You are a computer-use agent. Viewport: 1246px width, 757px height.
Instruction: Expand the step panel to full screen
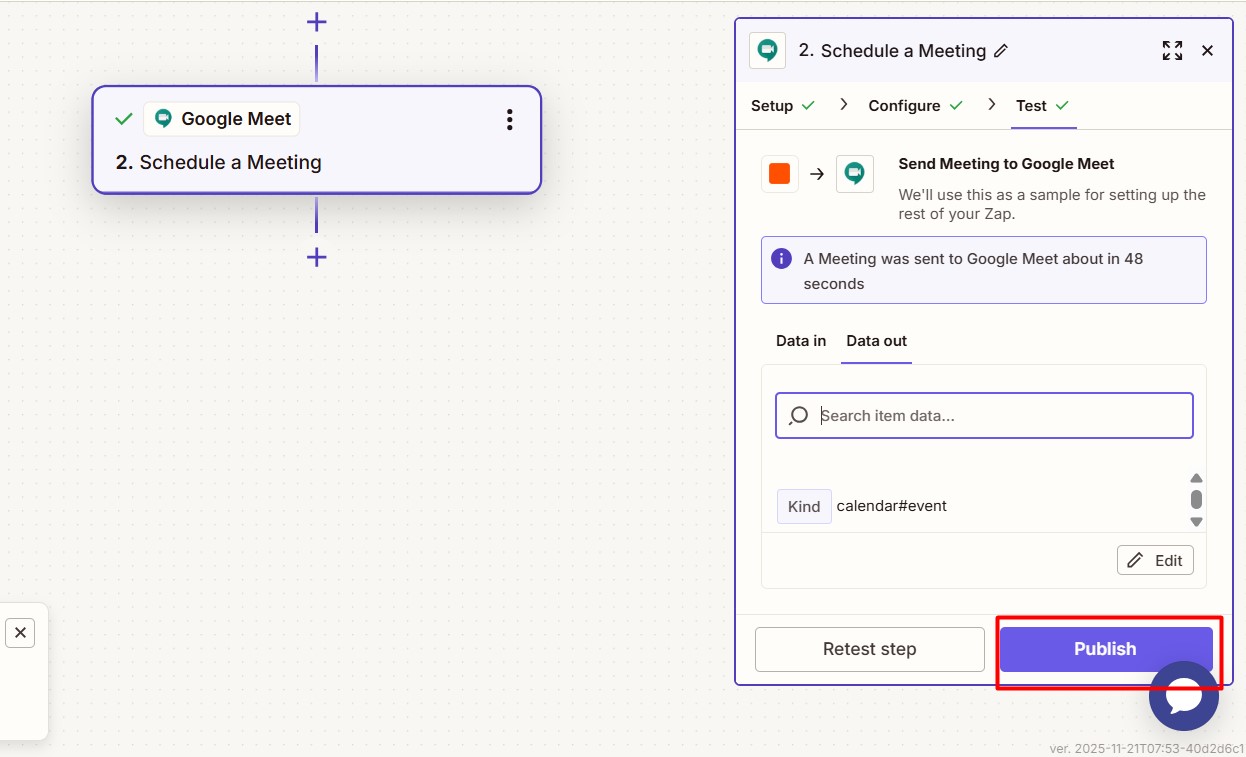pos(1172,51)
